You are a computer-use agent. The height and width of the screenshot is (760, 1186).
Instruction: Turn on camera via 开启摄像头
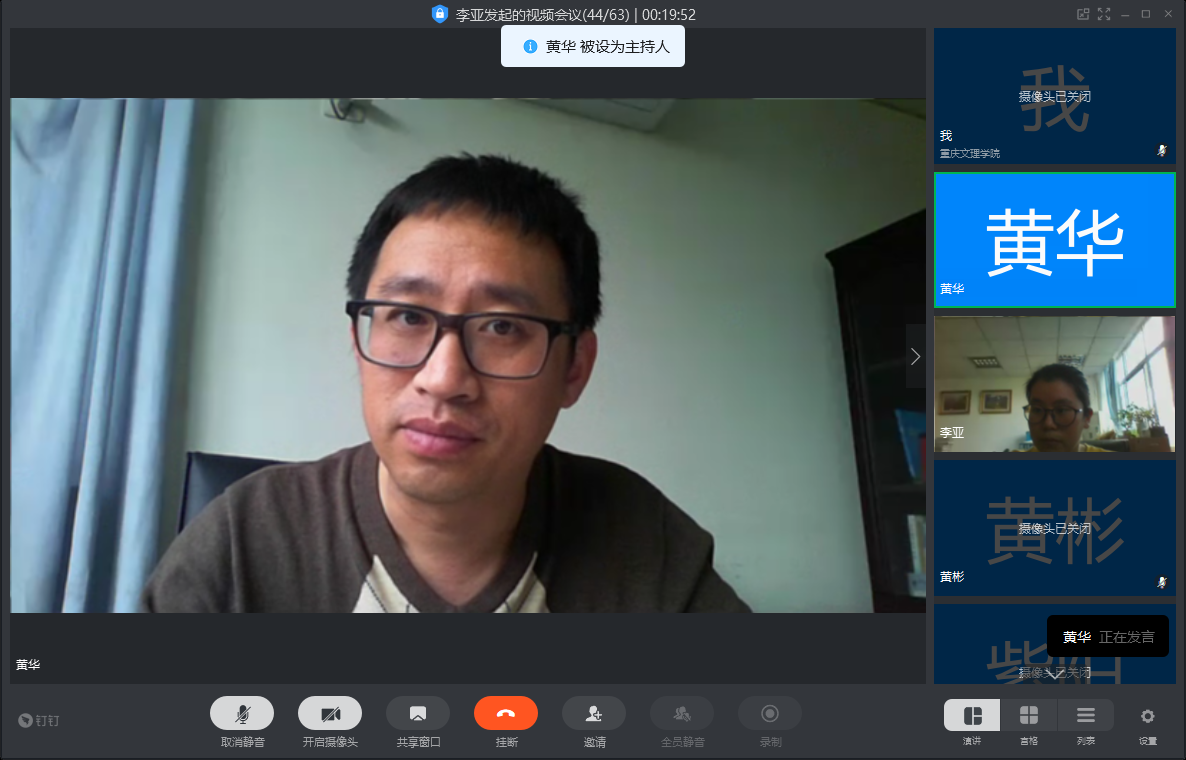point(330,713)
